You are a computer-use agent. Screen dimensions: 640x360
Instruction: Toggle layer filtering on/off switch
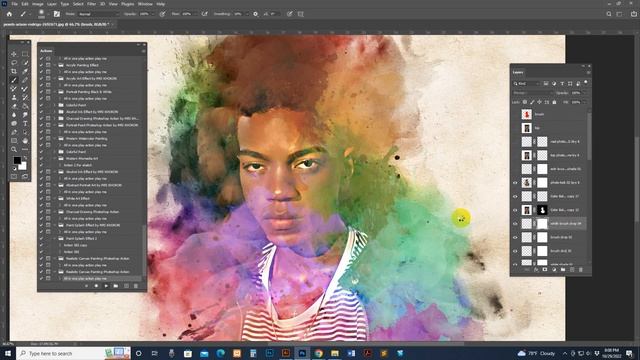tap(586, 82)
